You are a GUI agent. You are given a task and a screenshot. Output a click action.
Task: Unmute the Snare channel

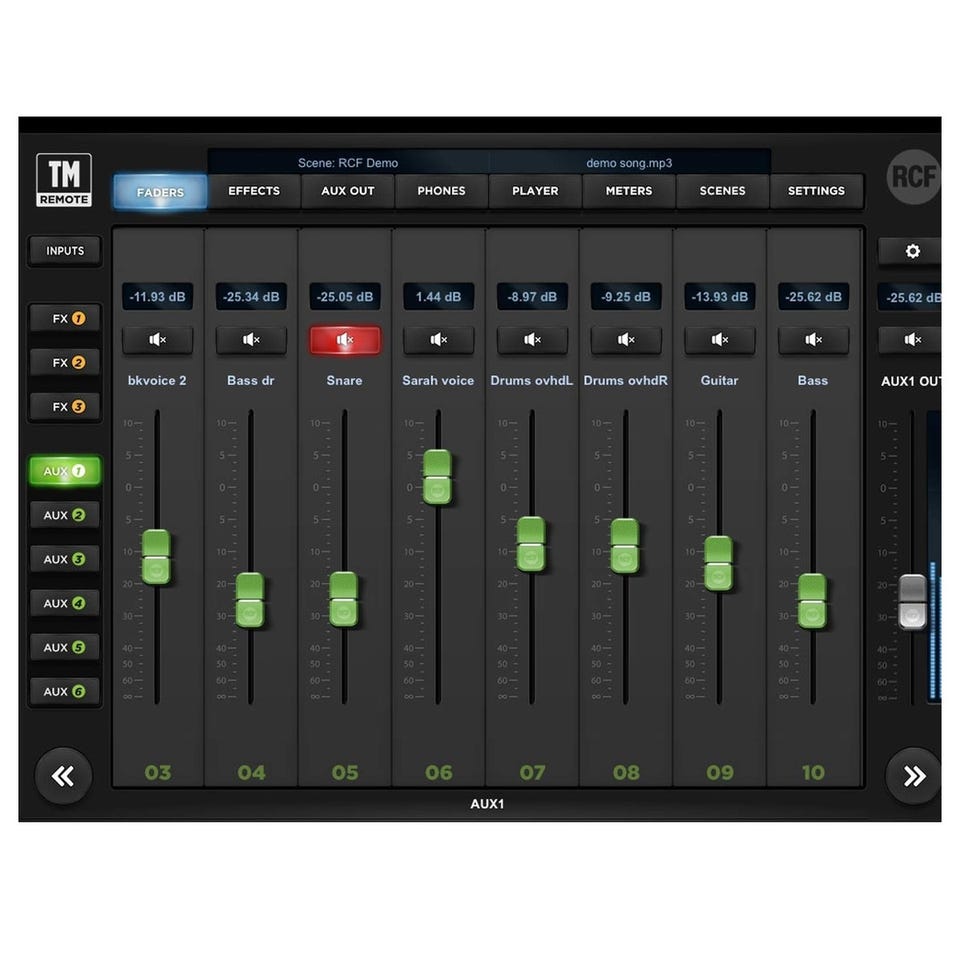point(345,339)
